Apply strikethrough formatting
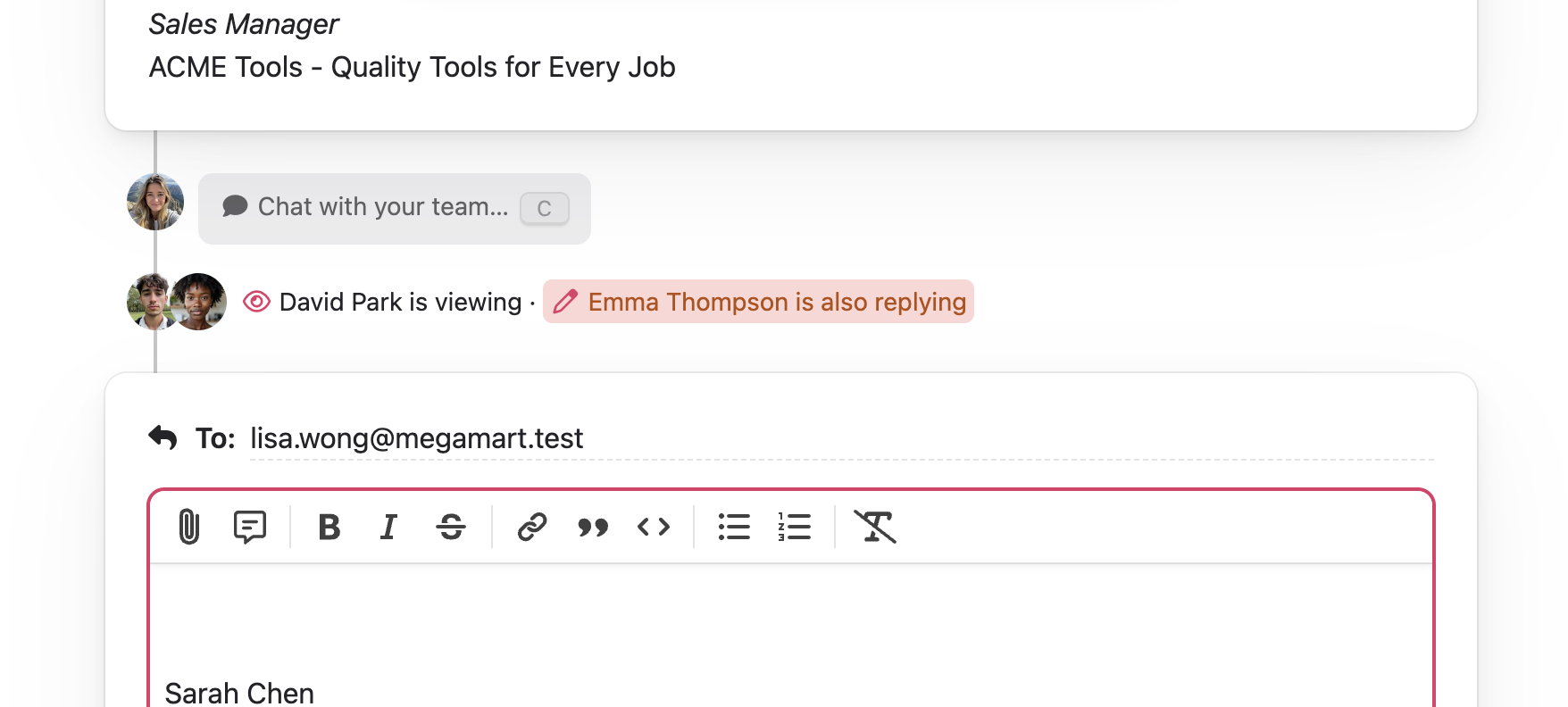The width and height of the screenshot is (1568, 707). pos(451,527)
